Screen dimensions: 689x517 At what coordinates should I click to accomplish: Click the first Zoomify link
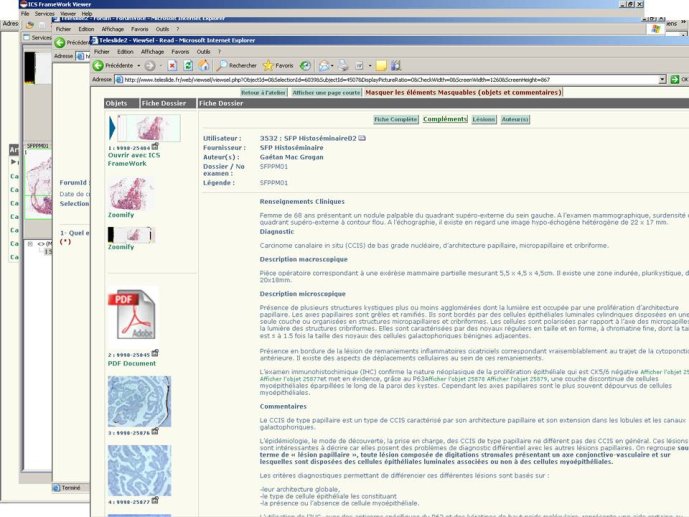click(121, 215)
